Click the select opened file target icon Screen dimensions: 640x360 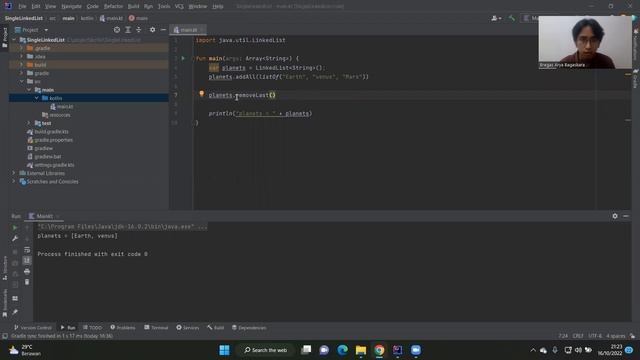pos(117,30)
